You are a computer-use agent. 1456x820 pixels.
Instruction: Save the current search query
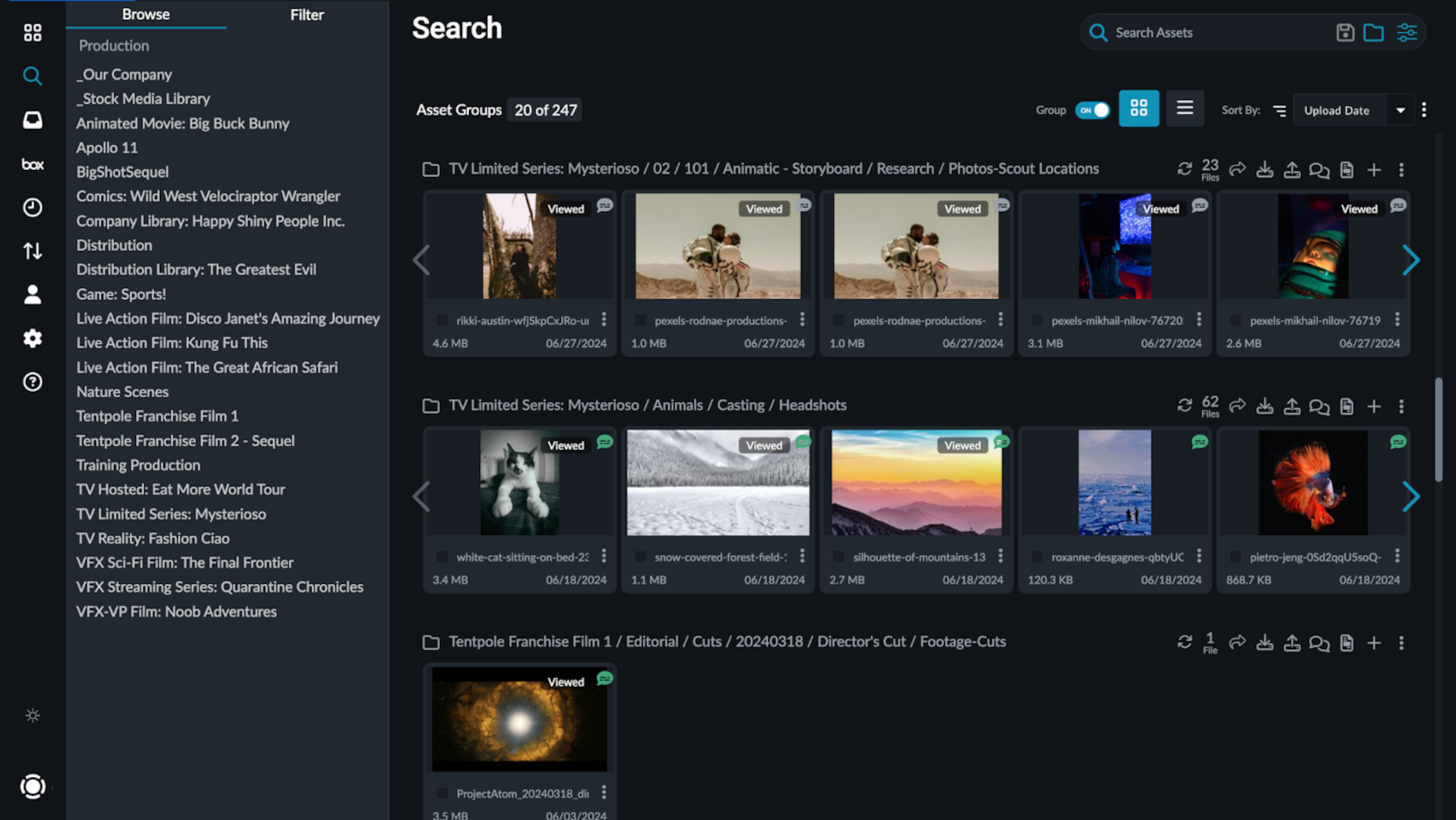pyautogui.click(x=1345, y=32)
